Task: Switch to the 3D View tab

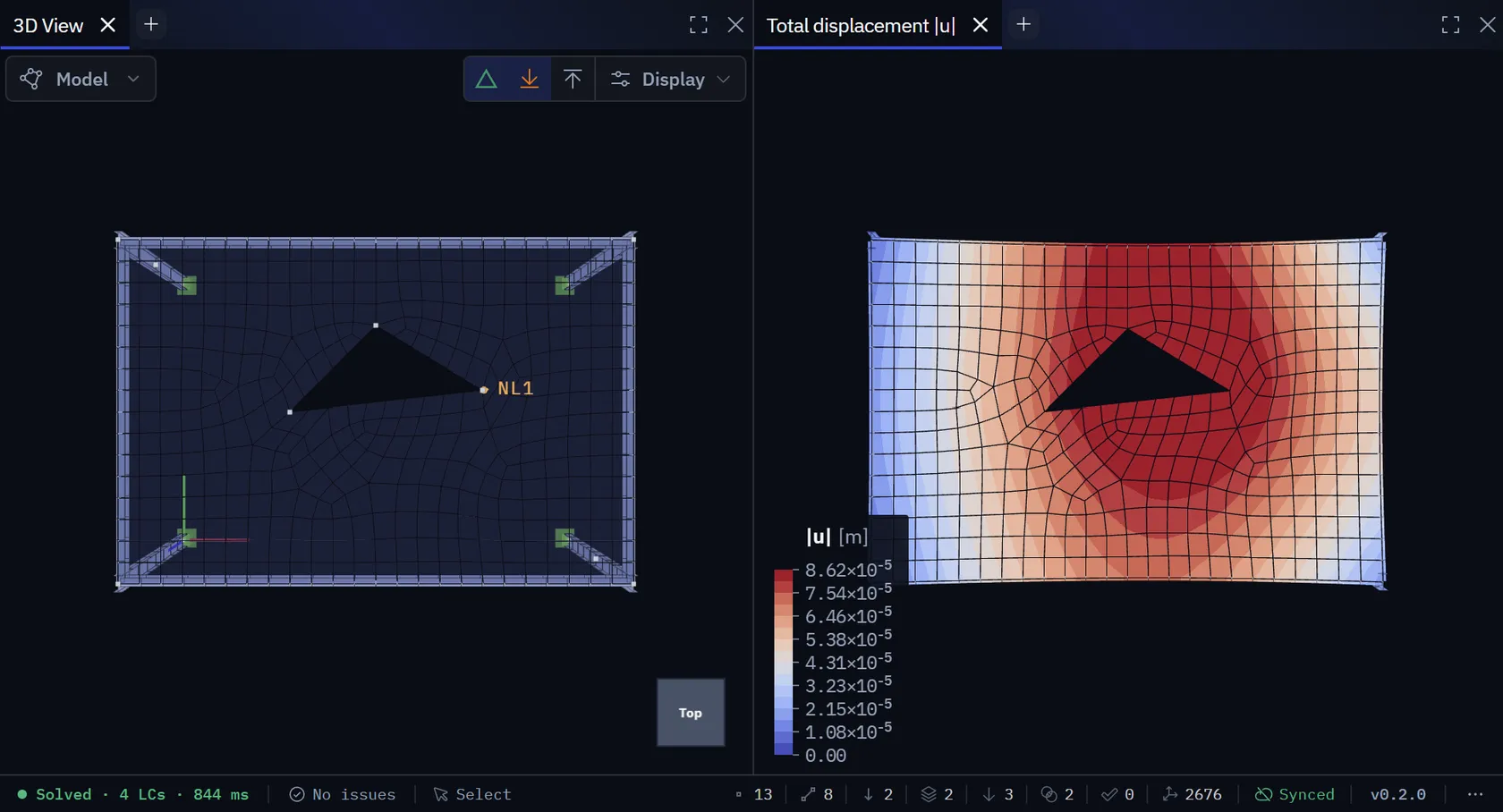Action: [x=48, y=25]
